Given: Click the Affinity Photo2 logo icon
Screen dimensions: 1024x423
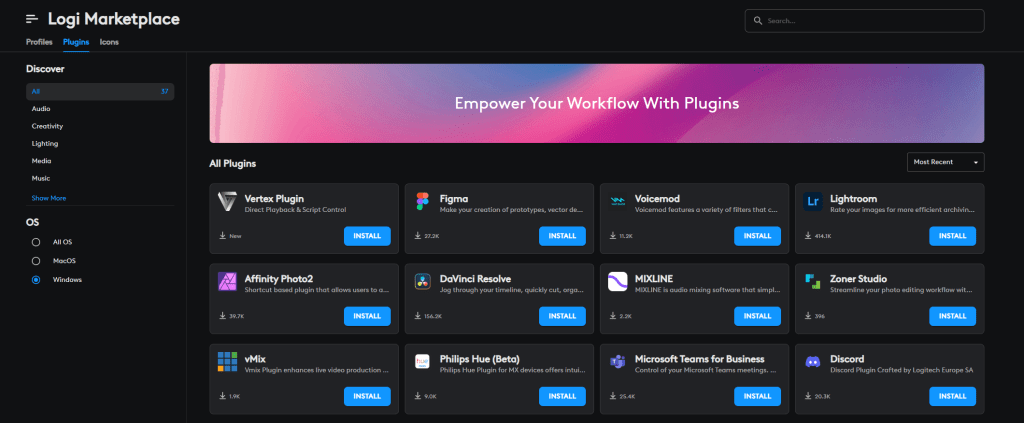Looking at the screenshot, I should coord(227,282).
